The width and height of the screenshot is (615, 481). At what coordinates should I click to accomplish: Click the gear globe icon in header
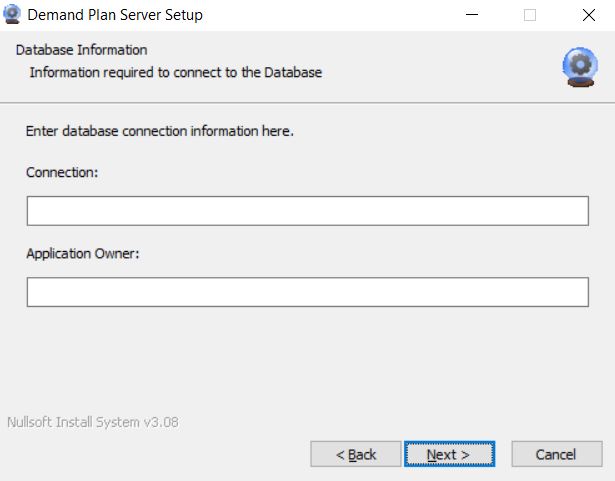click(579, 67)
